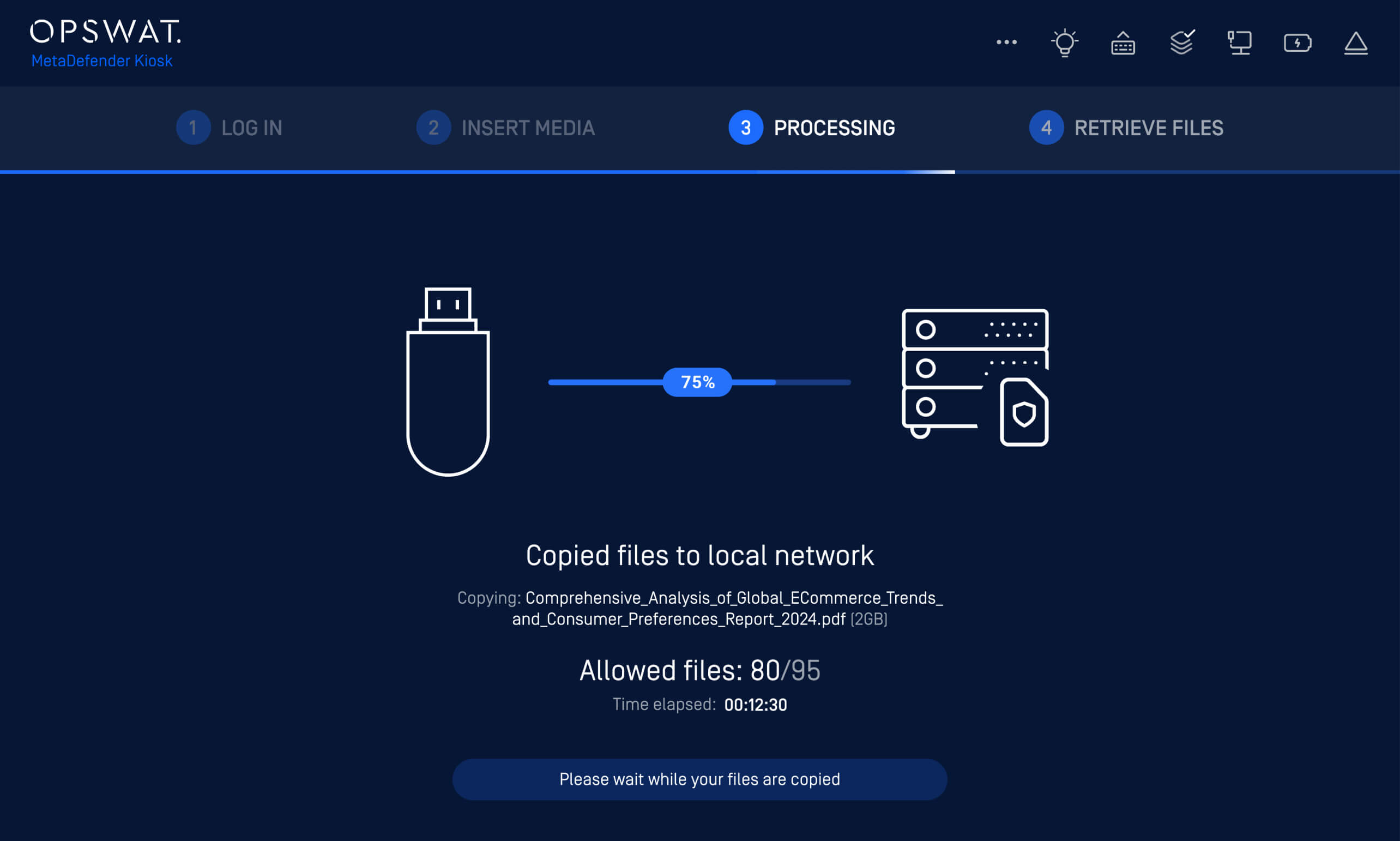Jump to the Retrieve Files step
Image resolution: width=1400 pixels, height=841 pixels.
[1126, 128]
